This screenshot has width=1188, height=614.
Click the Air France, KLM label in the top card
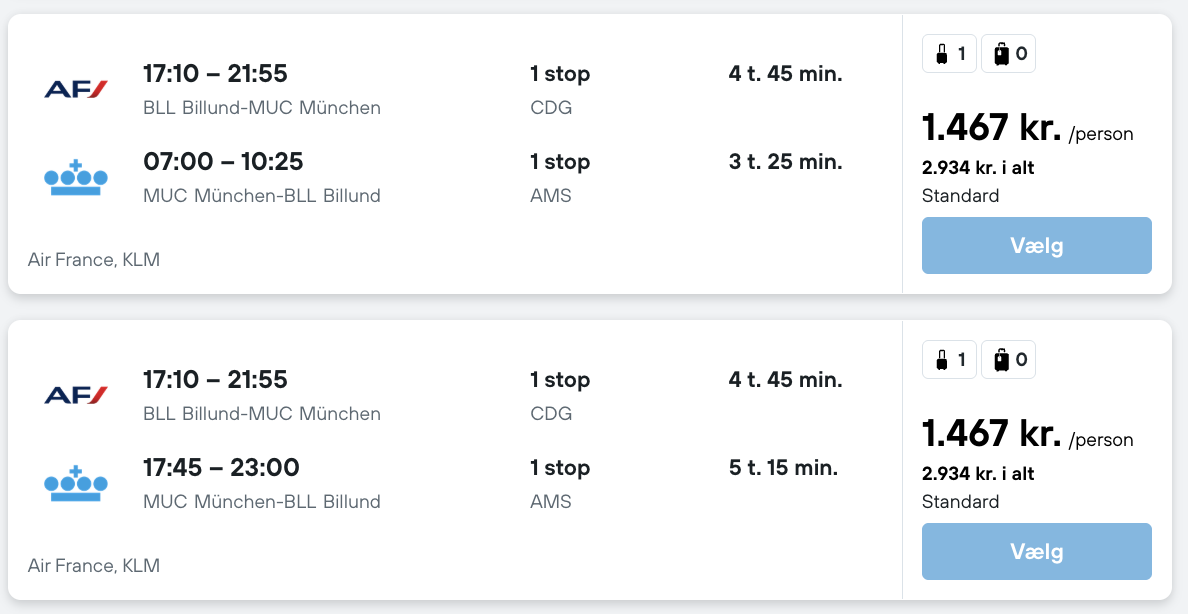point(94,260)
